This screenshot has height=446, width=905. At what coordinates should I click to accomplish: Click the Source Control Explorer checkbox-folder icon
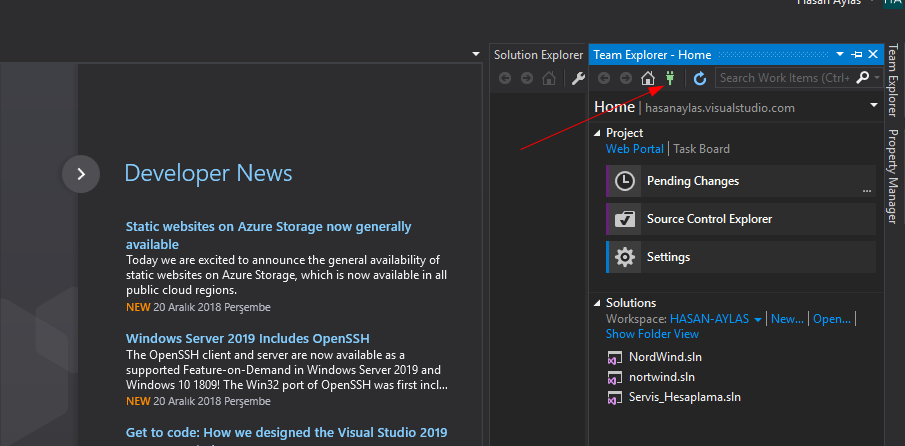(624, 219)
